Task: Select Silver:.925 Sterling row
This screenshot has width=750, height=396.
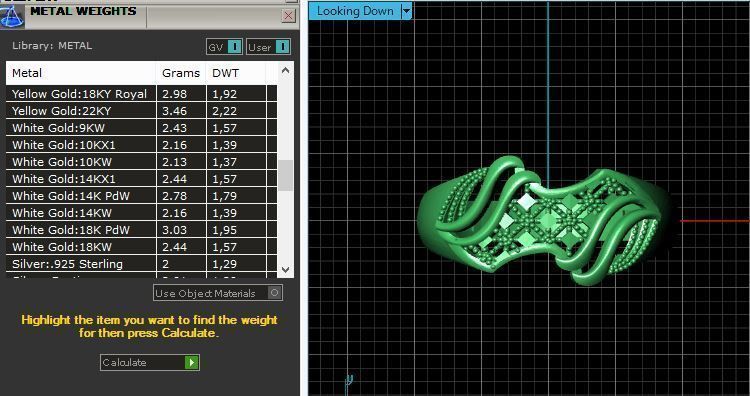Action: [x=141, y=264]
